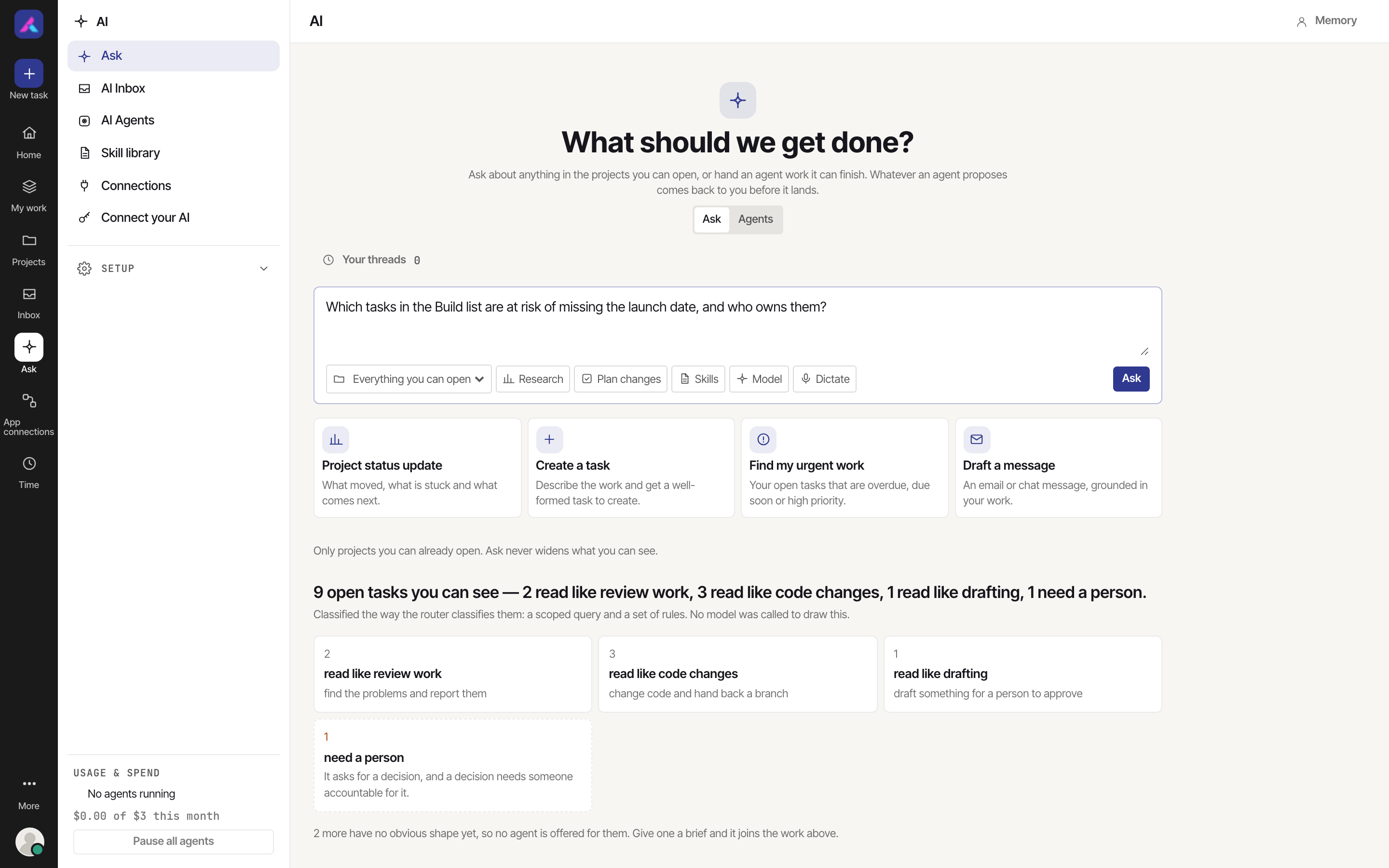Click the app logo icon in the rail
The width and height of the screenshot is (1389, 868).
(29, 24)
